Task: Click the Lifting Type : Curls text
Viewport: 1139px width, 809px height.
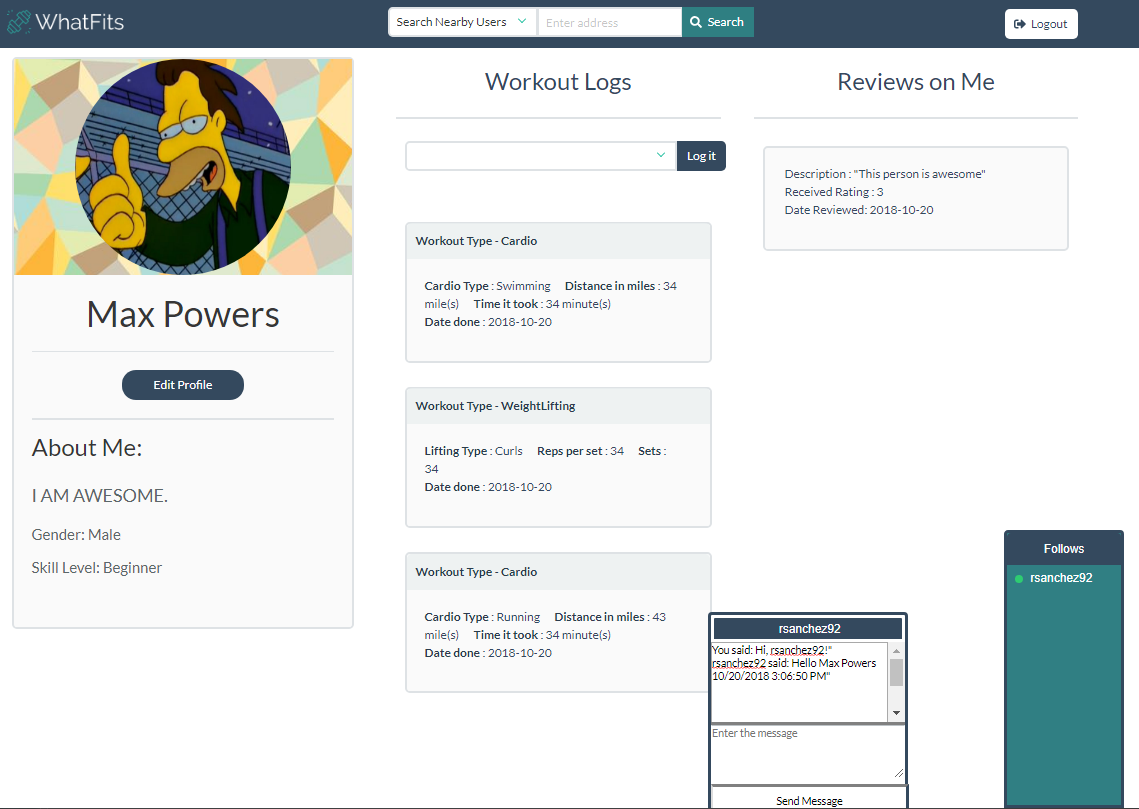Action: (474, 451)
